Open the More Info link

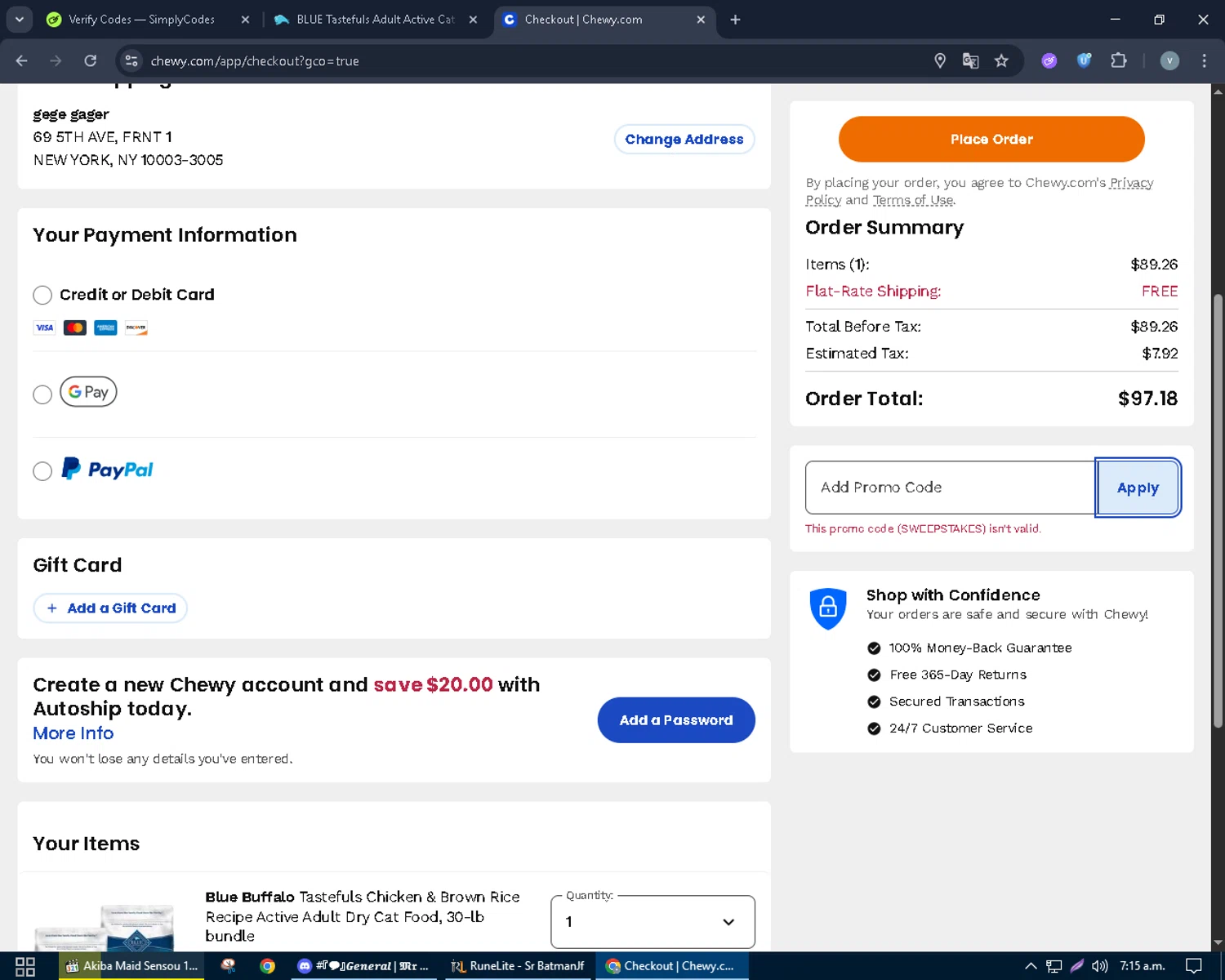[x=73, y=733]
